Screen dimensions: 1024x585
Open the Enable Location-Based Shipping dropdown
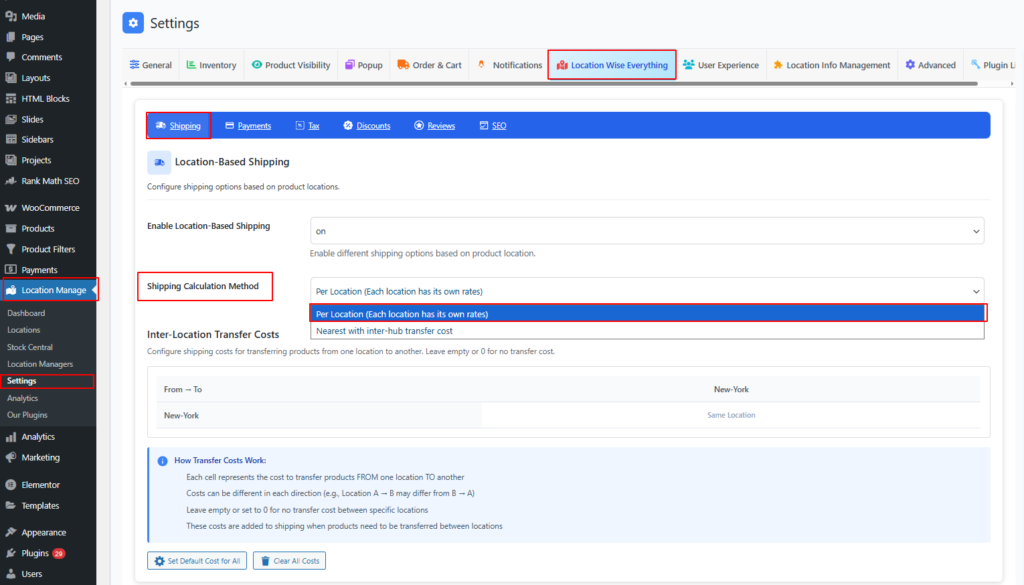pos(646,231)
